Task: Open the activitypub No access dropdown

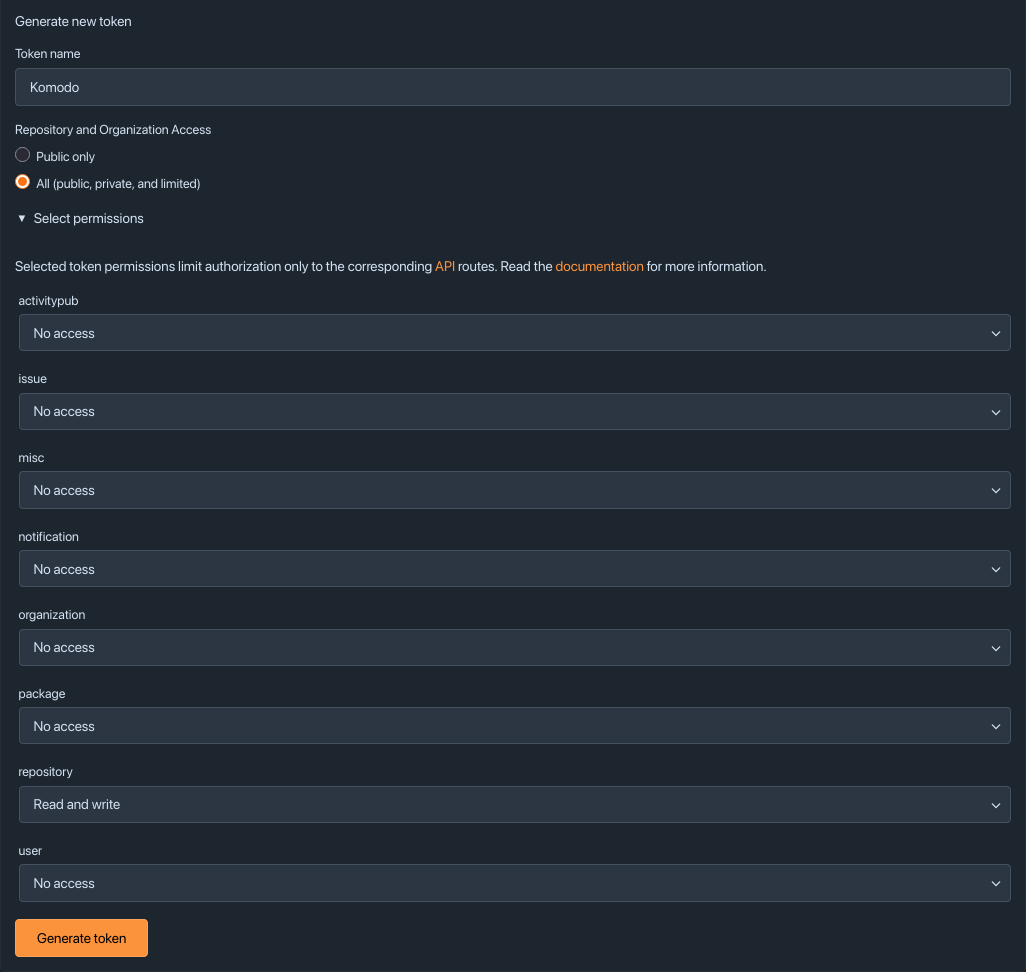Action: click(x=514, y=333)
